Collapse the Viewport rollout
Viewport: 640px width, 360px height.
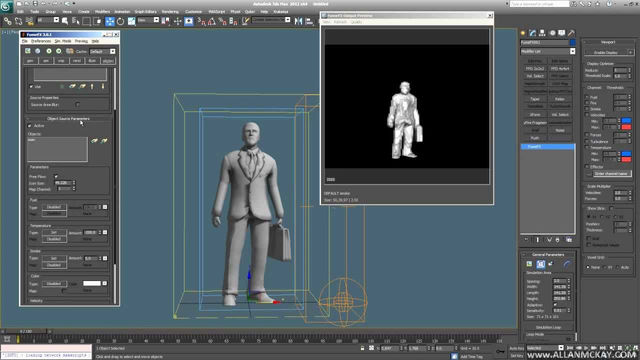(608, 42)
